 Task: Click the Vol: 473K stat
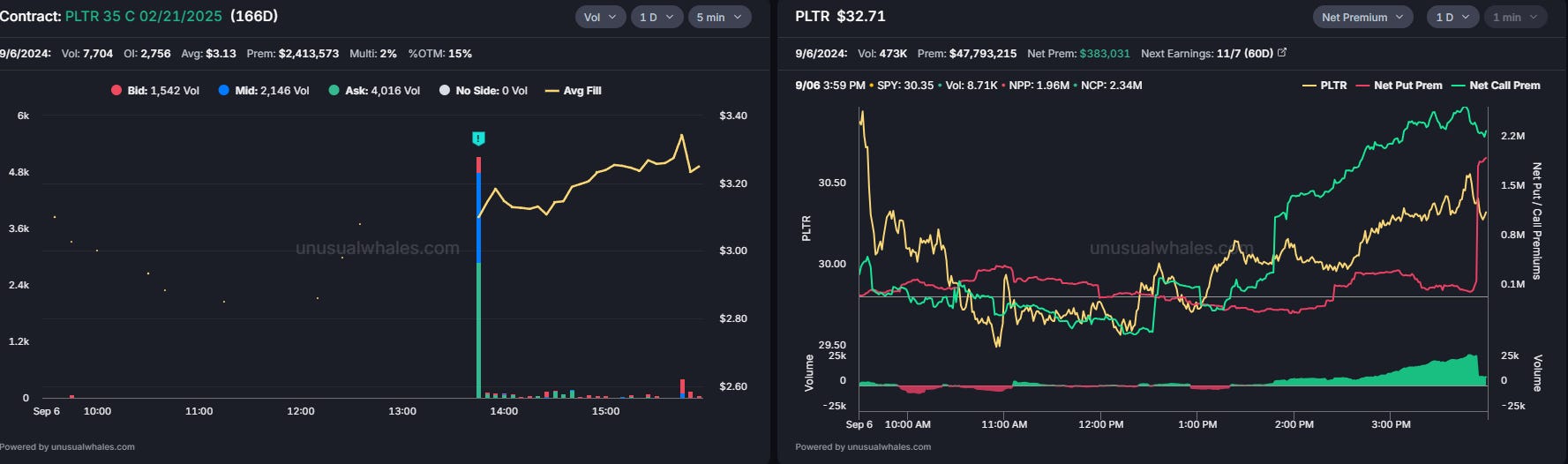coord(882,54)
